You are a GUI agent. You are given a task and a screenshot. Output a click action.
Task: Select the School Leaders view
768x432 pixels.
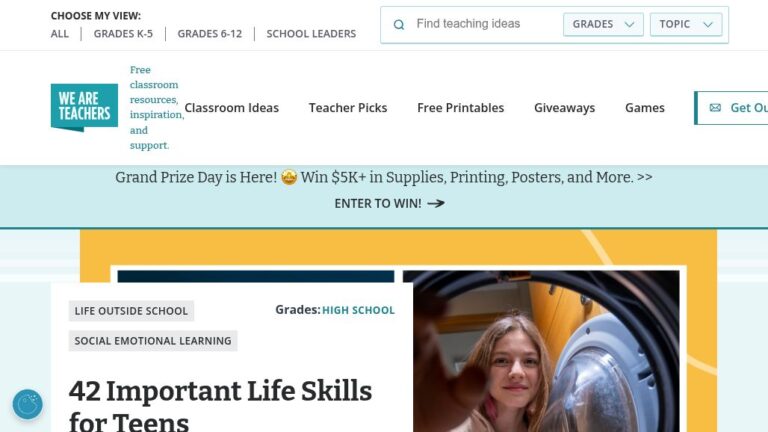[311, 34]
